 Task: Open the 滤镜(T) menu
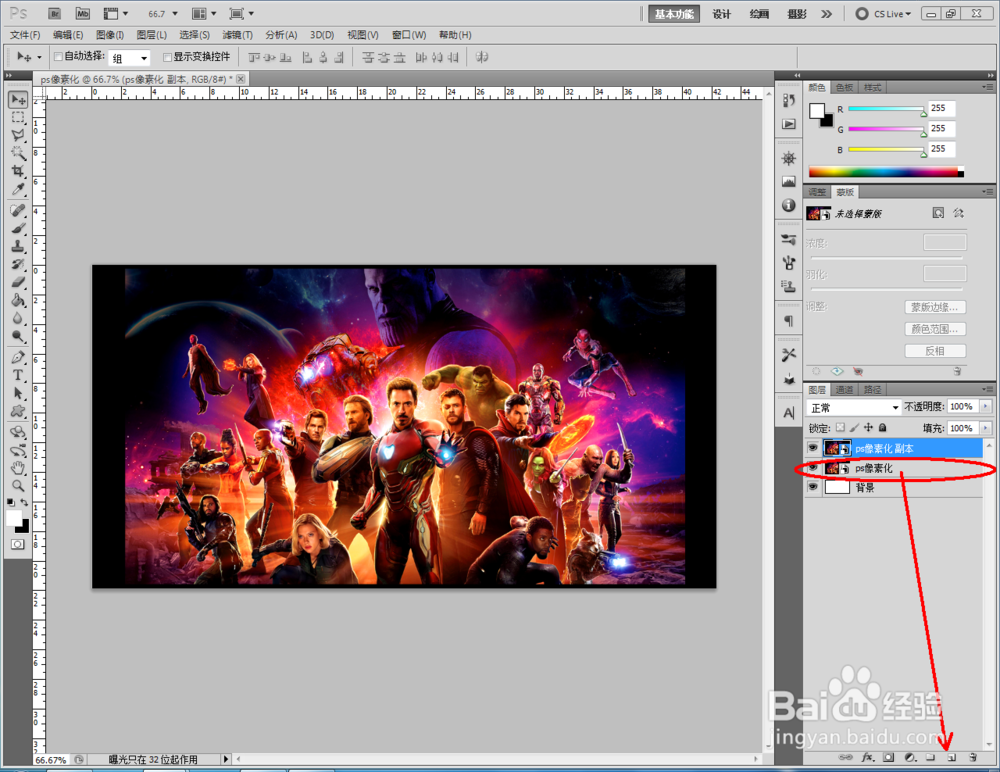(x=237, y=35)
